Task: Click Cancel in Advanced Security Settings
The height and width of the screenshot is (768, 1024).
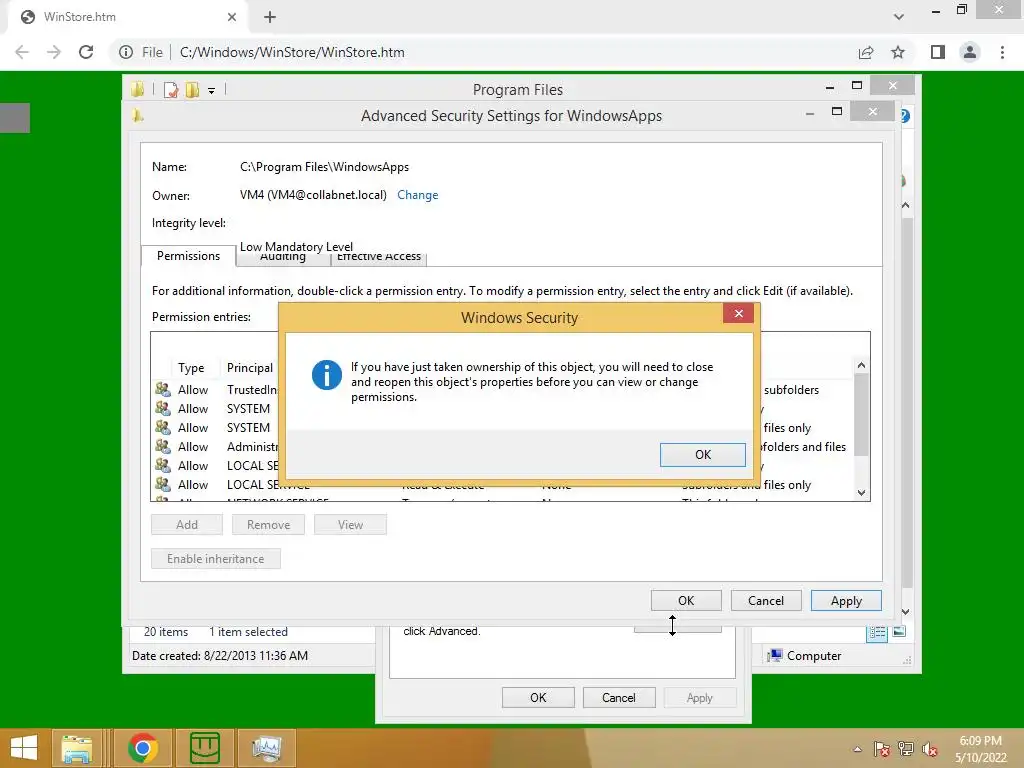Action: [x=765, y=601]
